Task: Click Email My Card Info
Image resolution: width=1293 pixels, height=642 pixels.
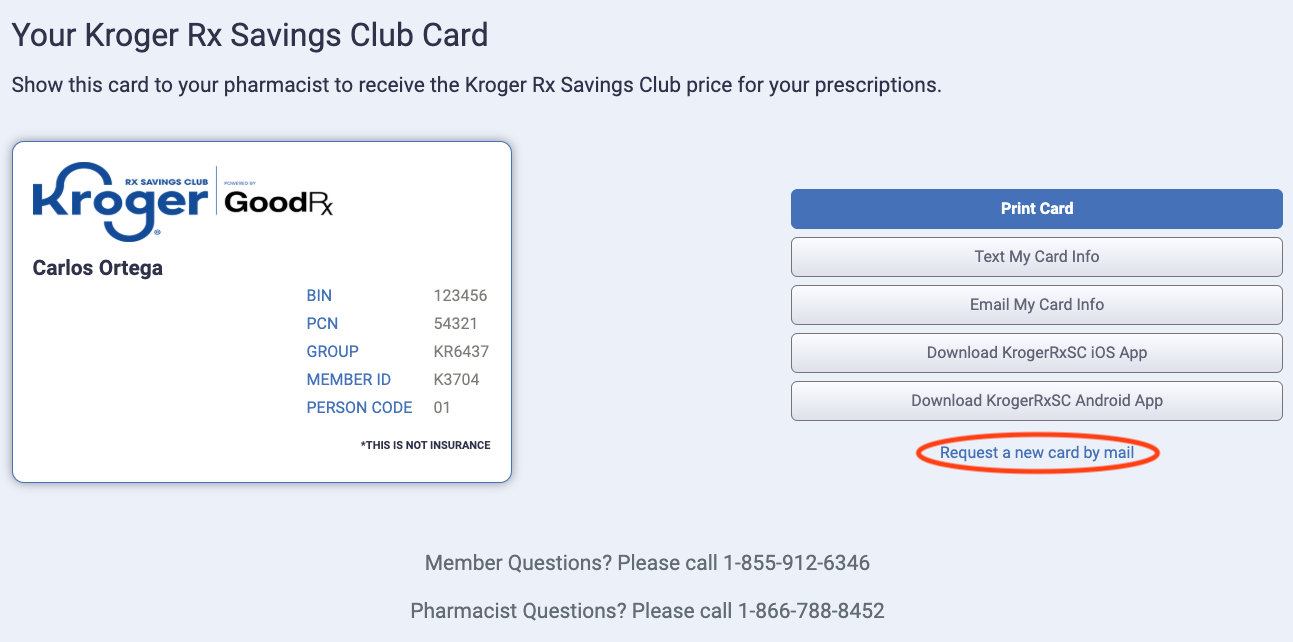Action: click(1036, 305)
